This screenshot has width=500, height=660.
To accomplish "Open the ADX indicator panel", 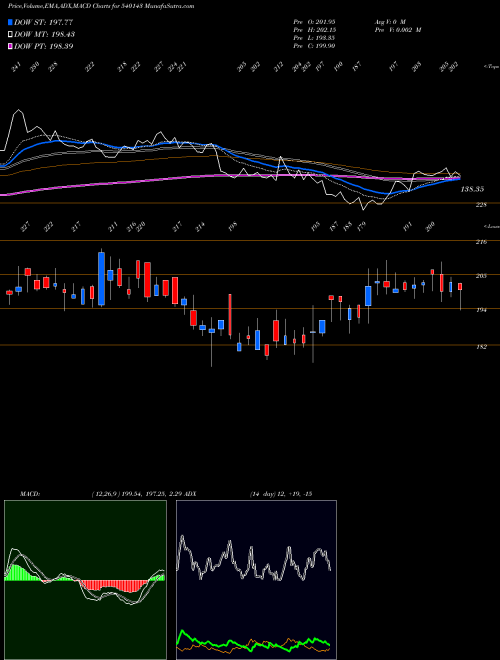I will (x=256, y=580).
